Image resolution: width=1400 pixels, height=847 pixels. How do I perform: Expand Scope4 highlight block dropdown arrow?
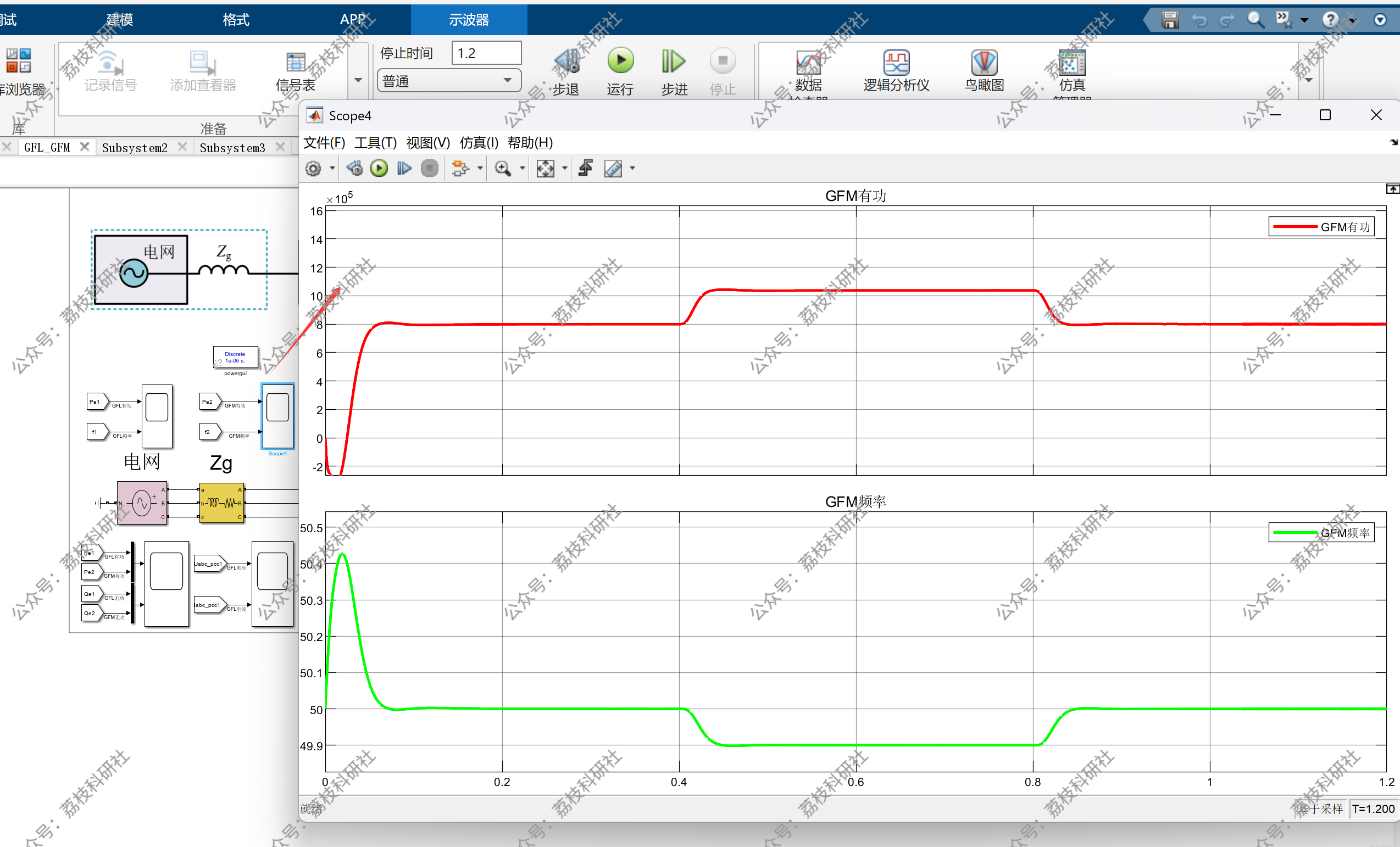[480, 168]
